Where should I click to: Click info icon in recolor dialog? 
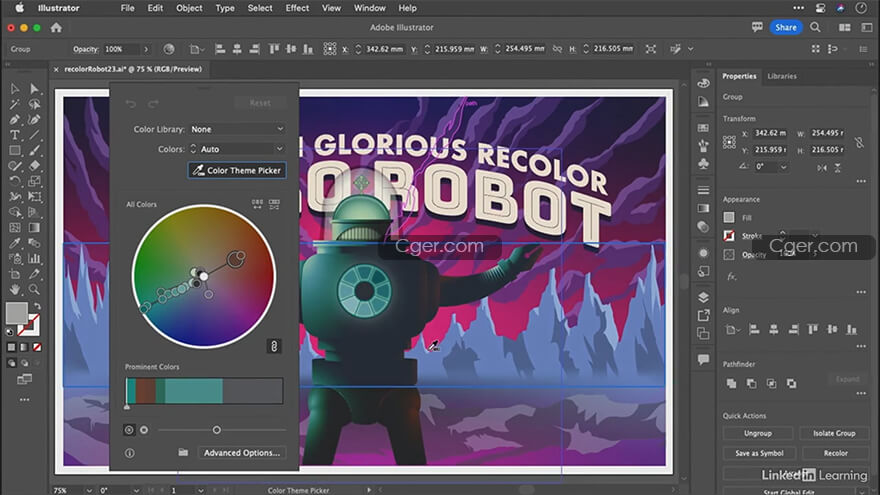coord(130,453)
